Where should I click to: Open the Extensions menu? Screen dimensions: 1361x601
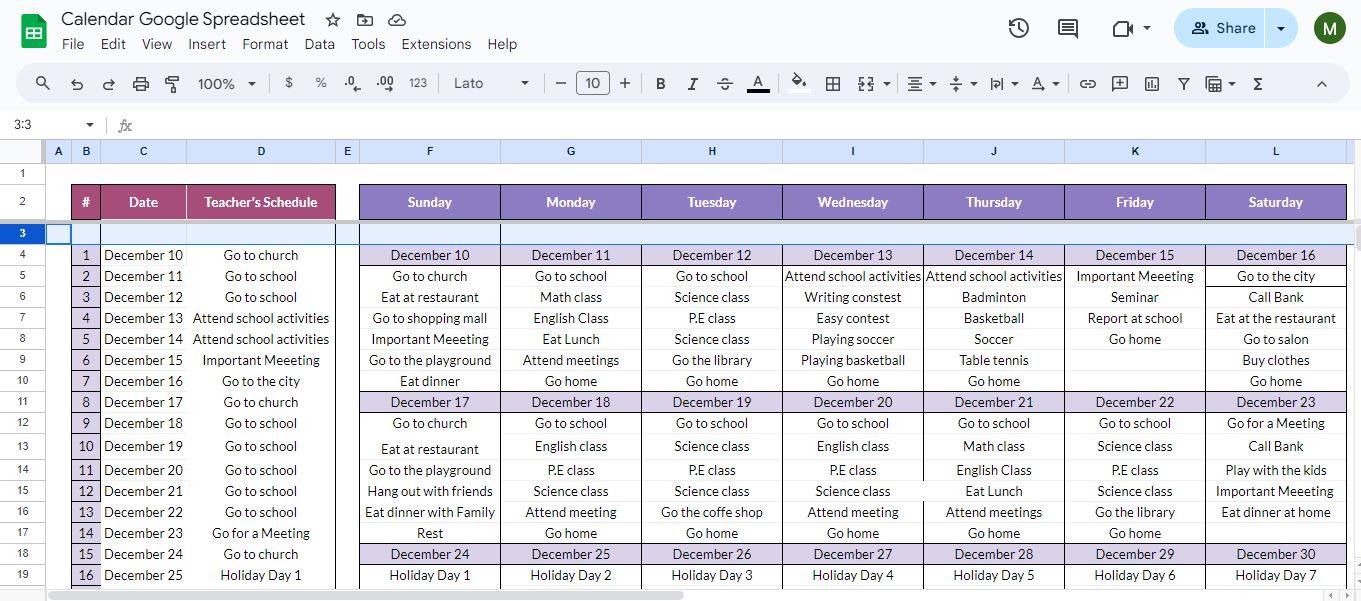[x=436, y=44]
